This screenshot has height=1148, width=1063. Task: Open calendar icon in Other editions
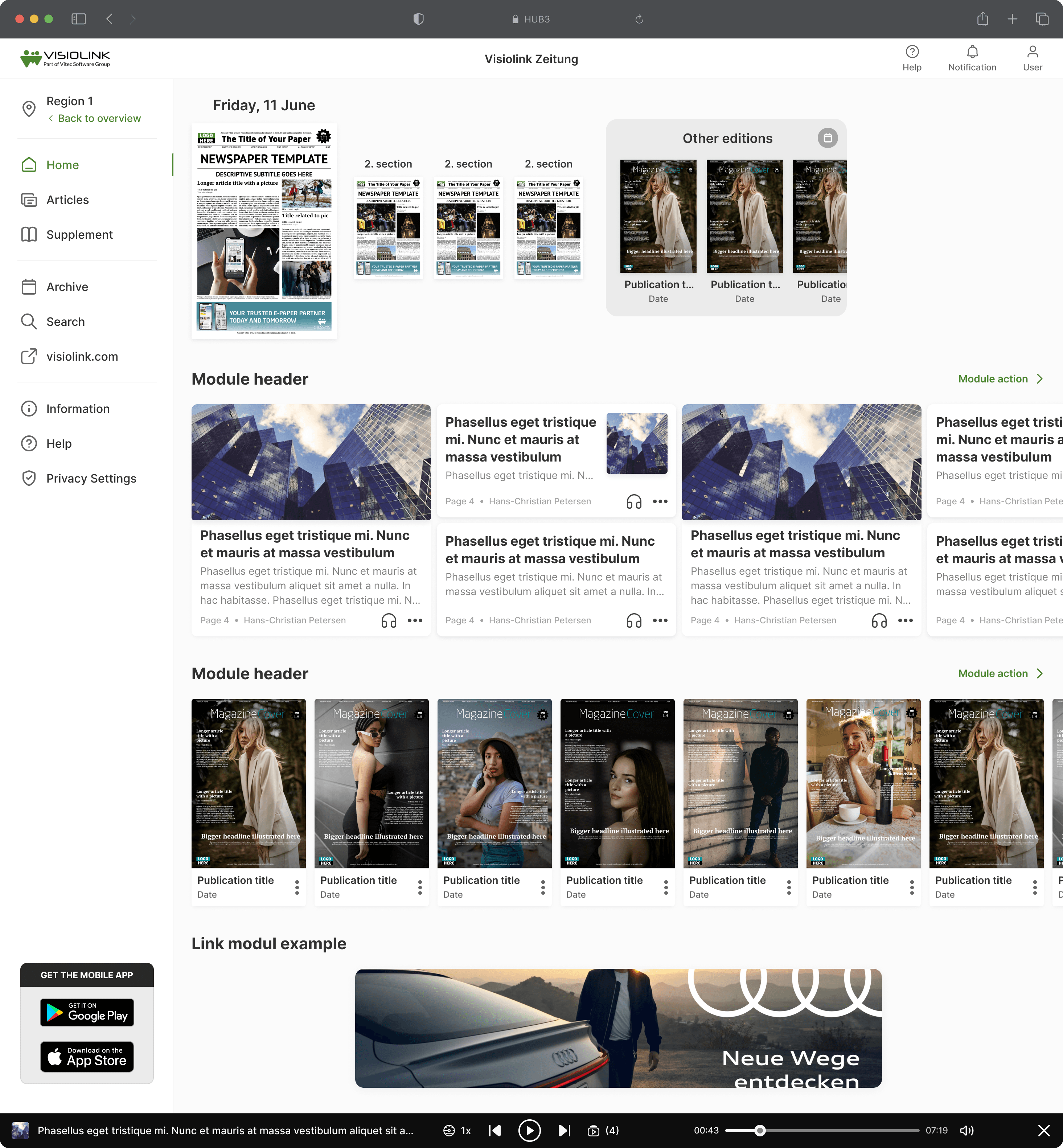(x=827, y=138)
